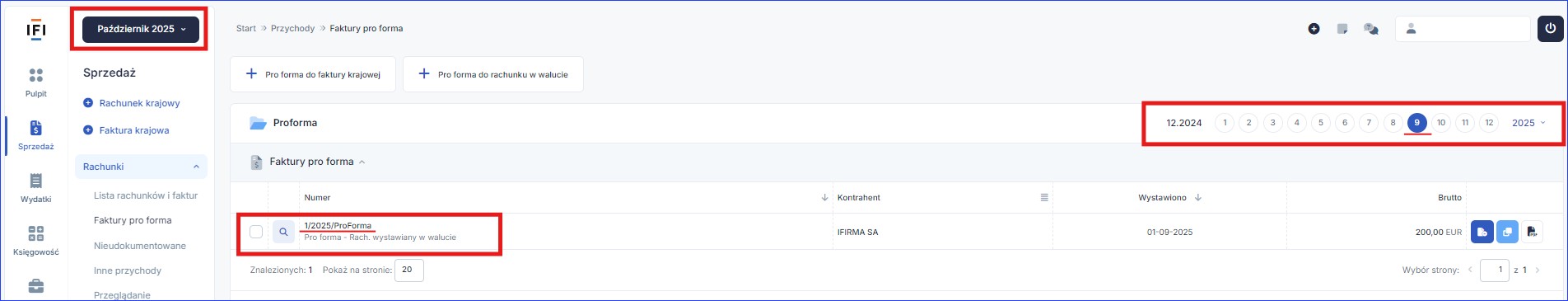
Task: Open Lista rachunków i faktur menu item
Action: click(146, 195)
